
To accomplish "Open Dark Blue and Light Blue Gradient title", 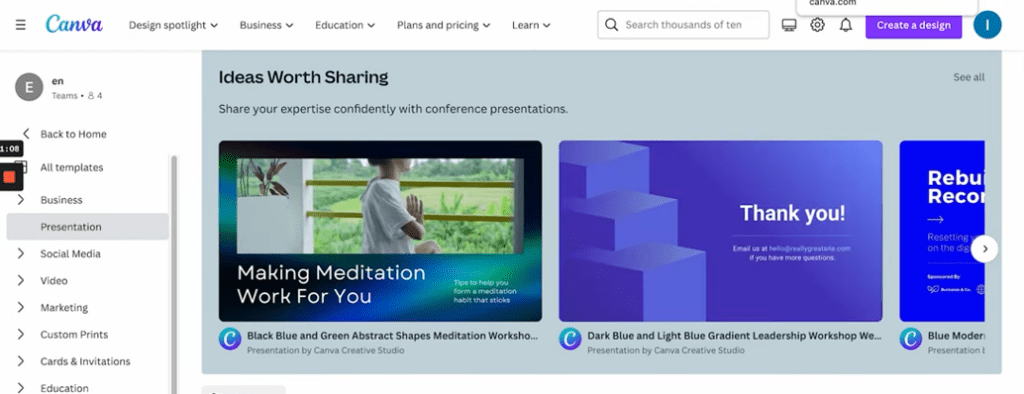I will (x=734, y=336).
